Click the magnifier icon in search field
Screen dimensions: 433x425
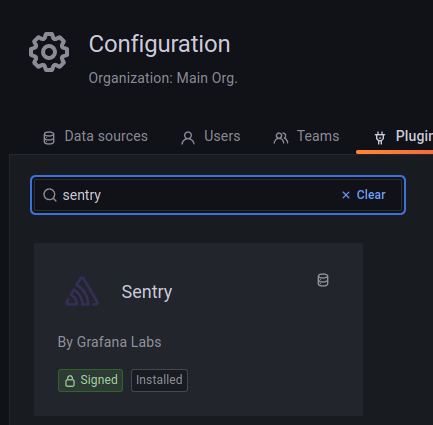pos(50,195)
